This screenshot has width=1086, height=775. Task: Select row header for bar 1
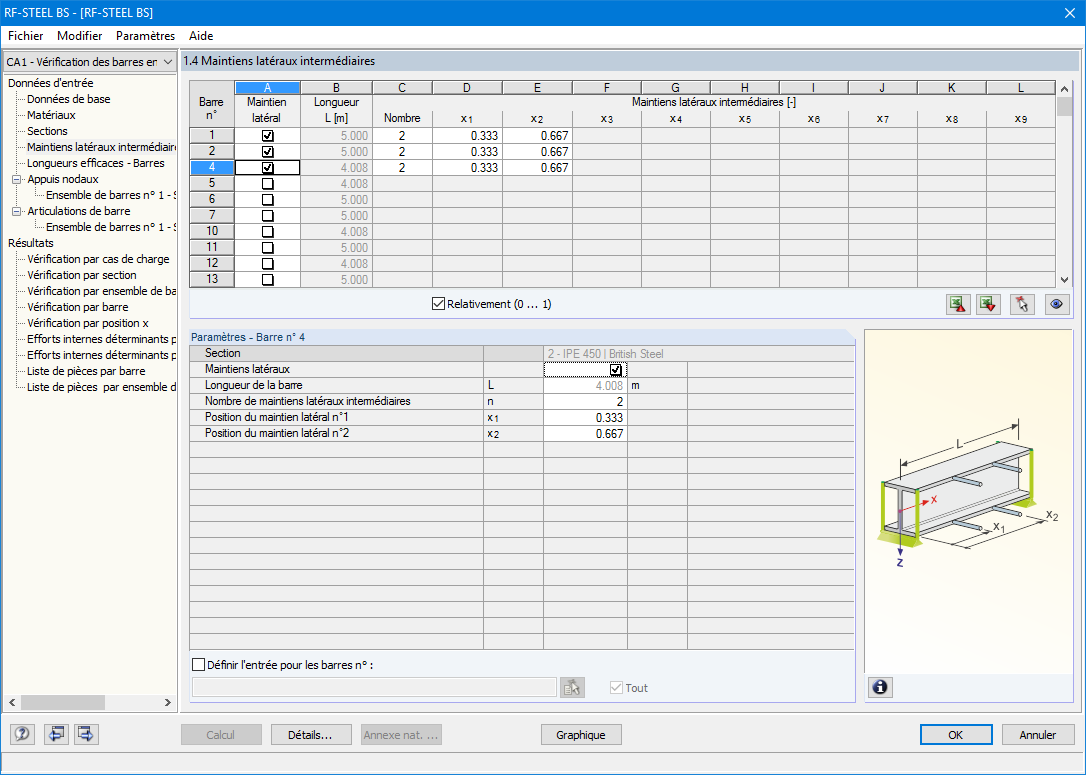pos(212,136)
